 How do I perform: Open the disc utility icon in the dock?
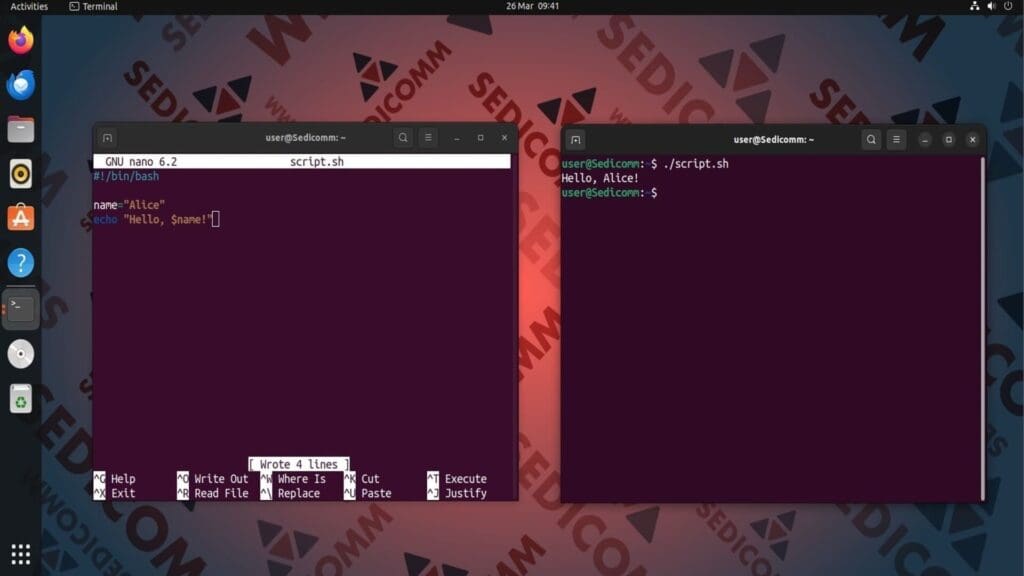(x=20, y=353)
